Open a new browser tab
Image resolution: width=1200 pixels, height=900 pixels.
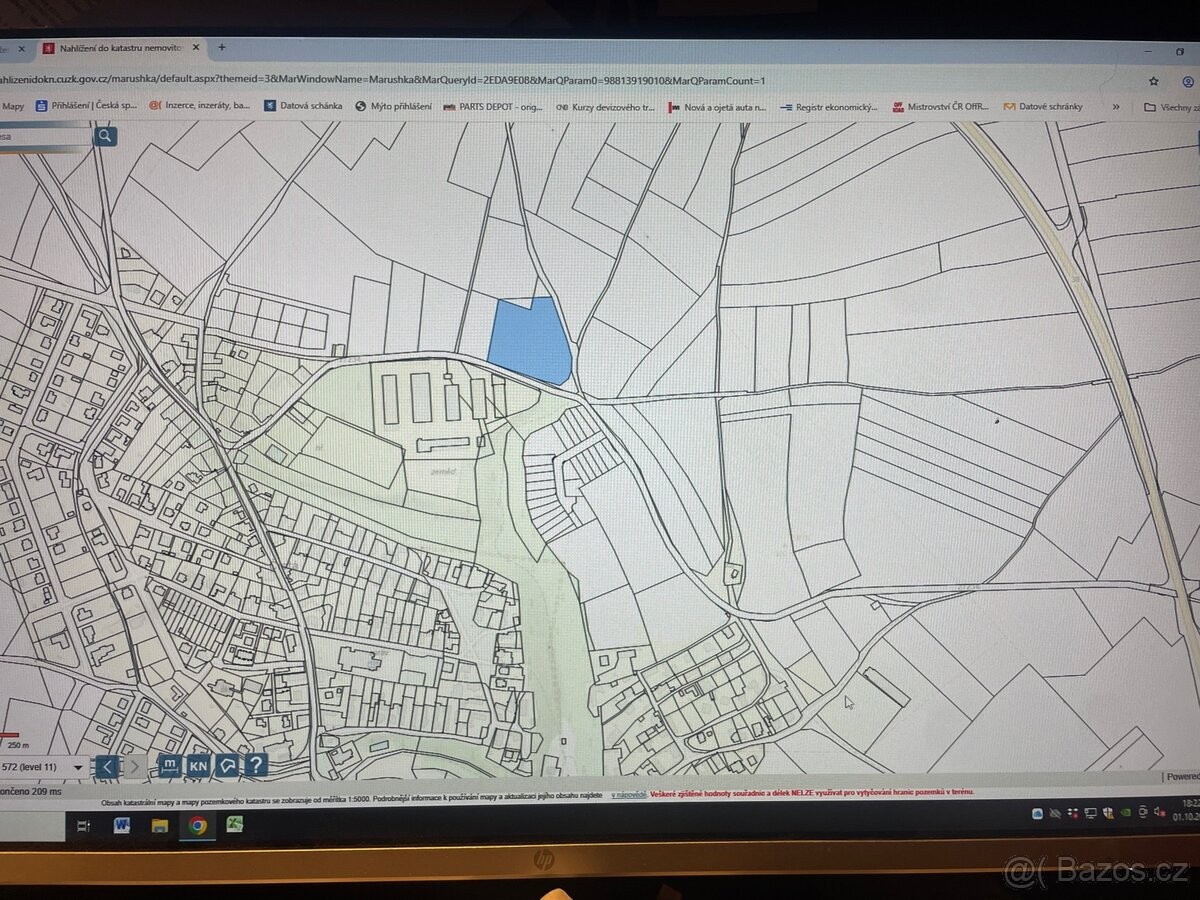tap(222, 47)
